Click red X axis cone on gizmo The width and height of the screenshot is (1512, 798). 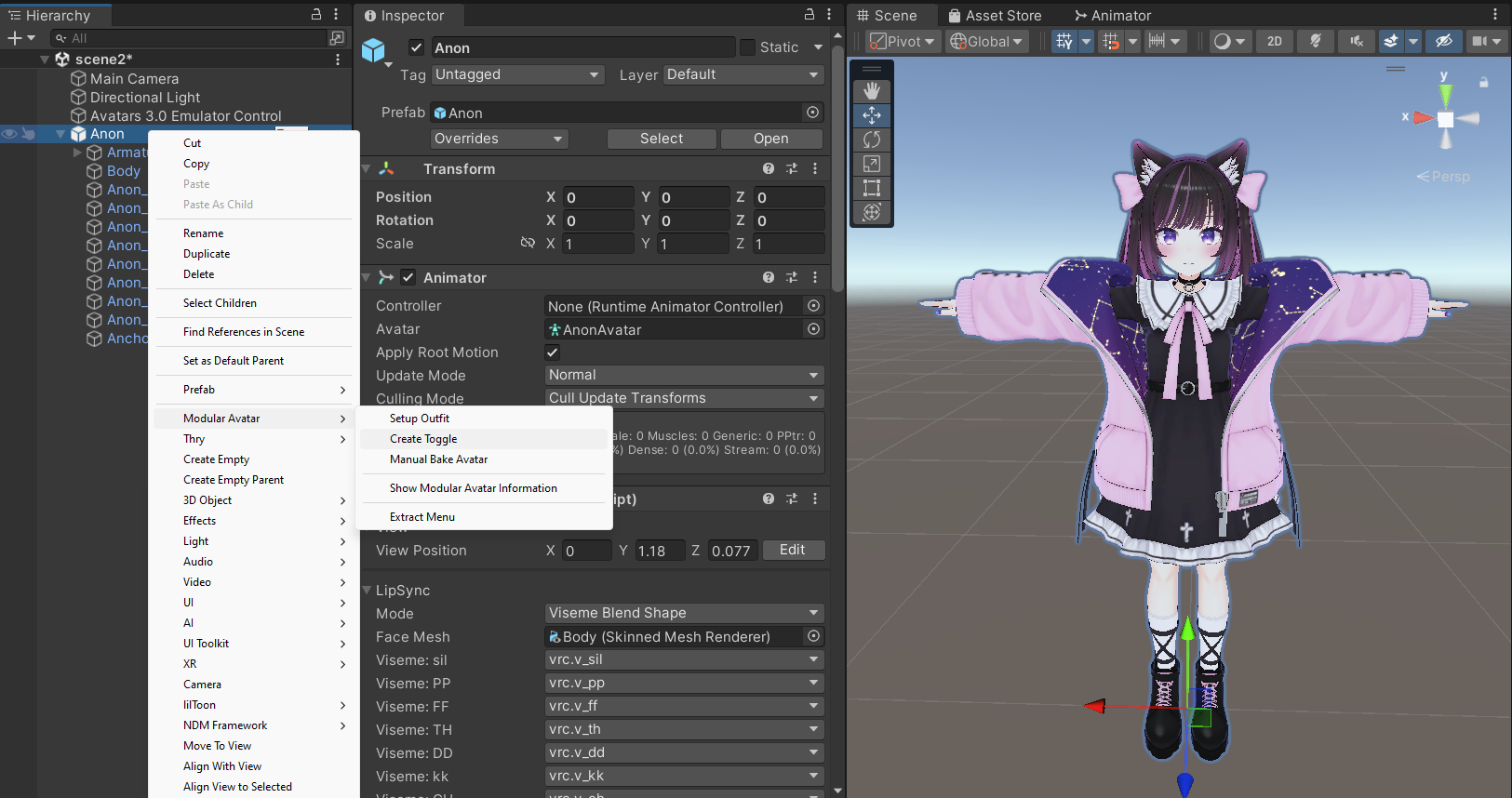coord(1424,118)
